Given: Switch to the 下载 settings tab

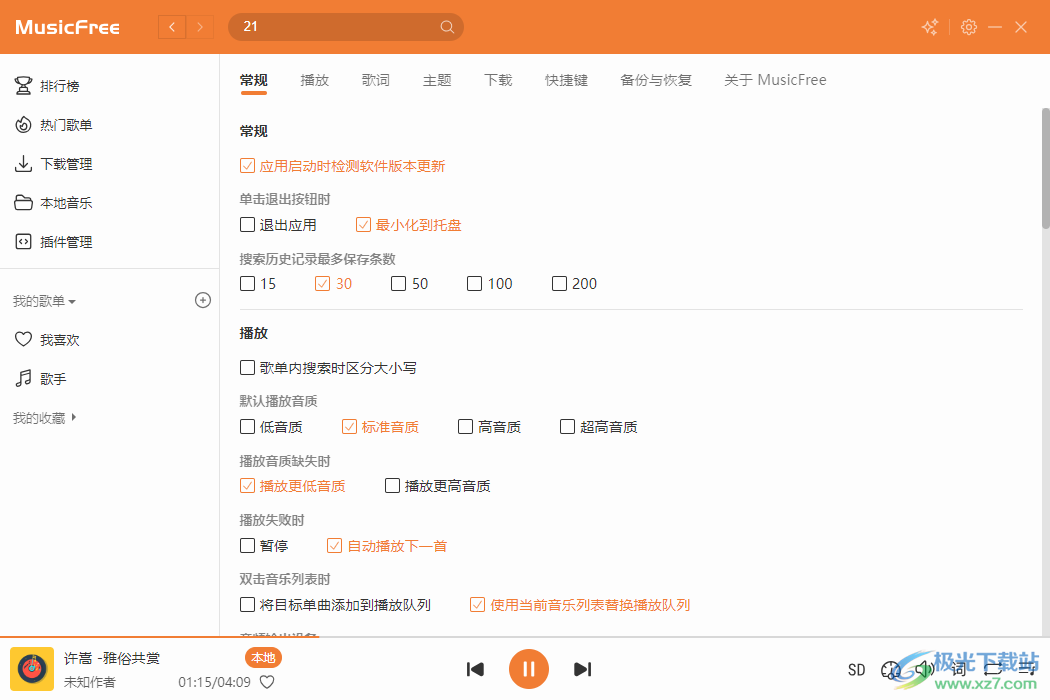Looking at the screenshot, I should click(x=498, y=80).
